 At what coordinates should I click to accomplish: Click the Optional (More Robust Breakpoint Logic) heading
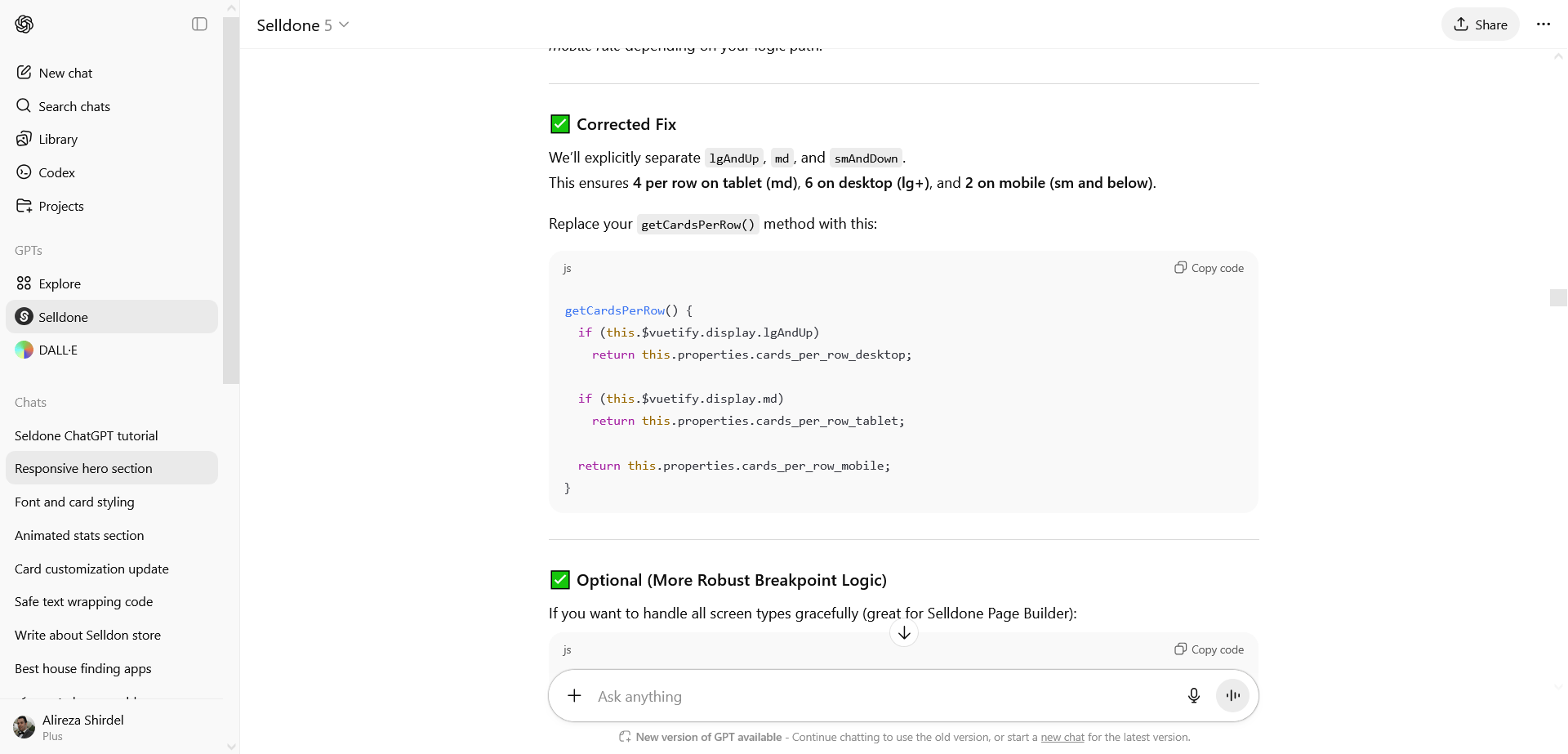tap(732, 580)
